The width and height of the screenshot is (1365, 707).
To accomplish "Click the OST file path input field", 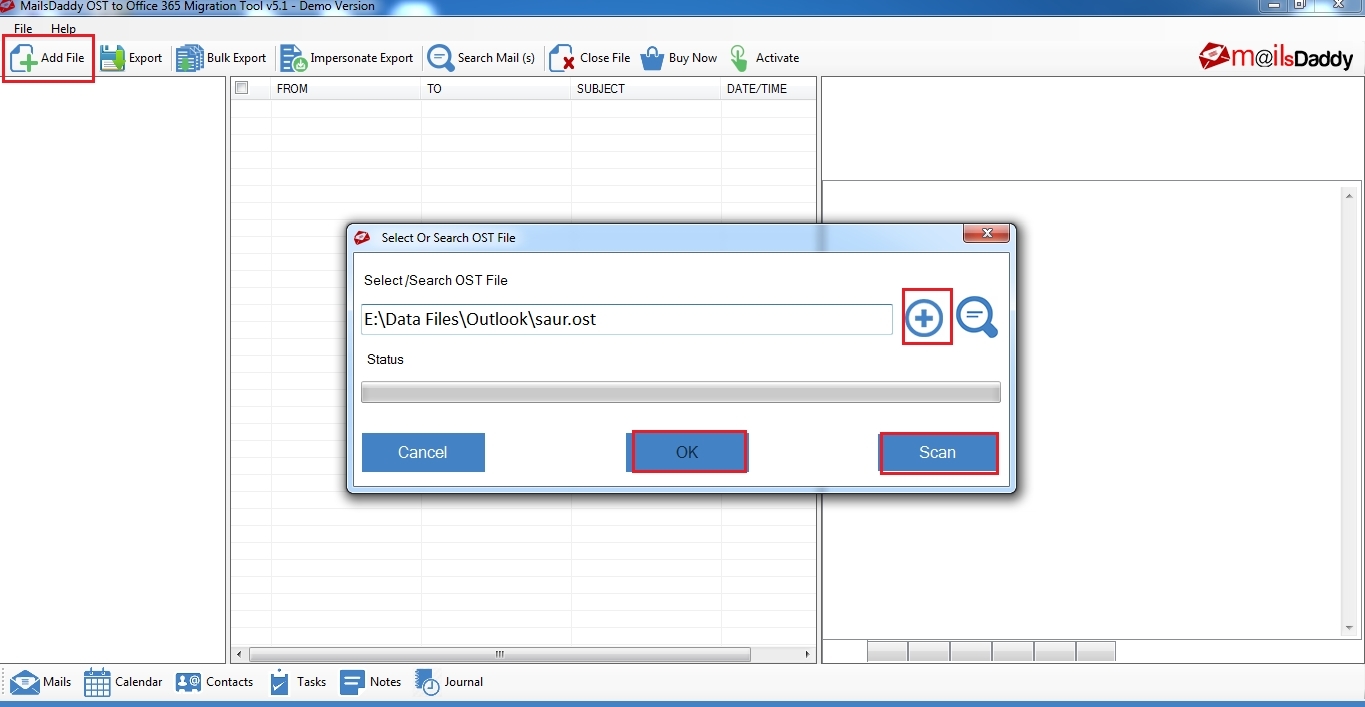I will click(x=627, y=320).
